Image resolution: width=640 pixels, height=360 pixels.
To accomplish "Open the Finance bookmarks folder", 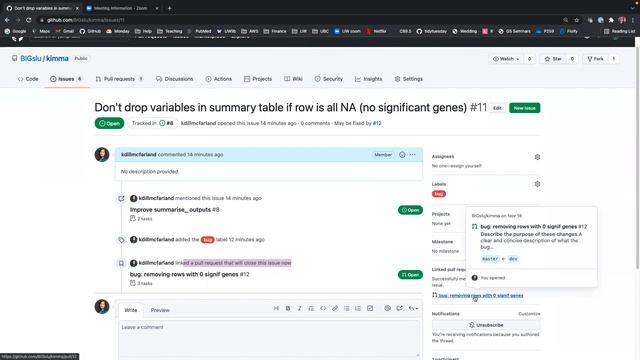I will pyautogui.click(x=275, y=31).
